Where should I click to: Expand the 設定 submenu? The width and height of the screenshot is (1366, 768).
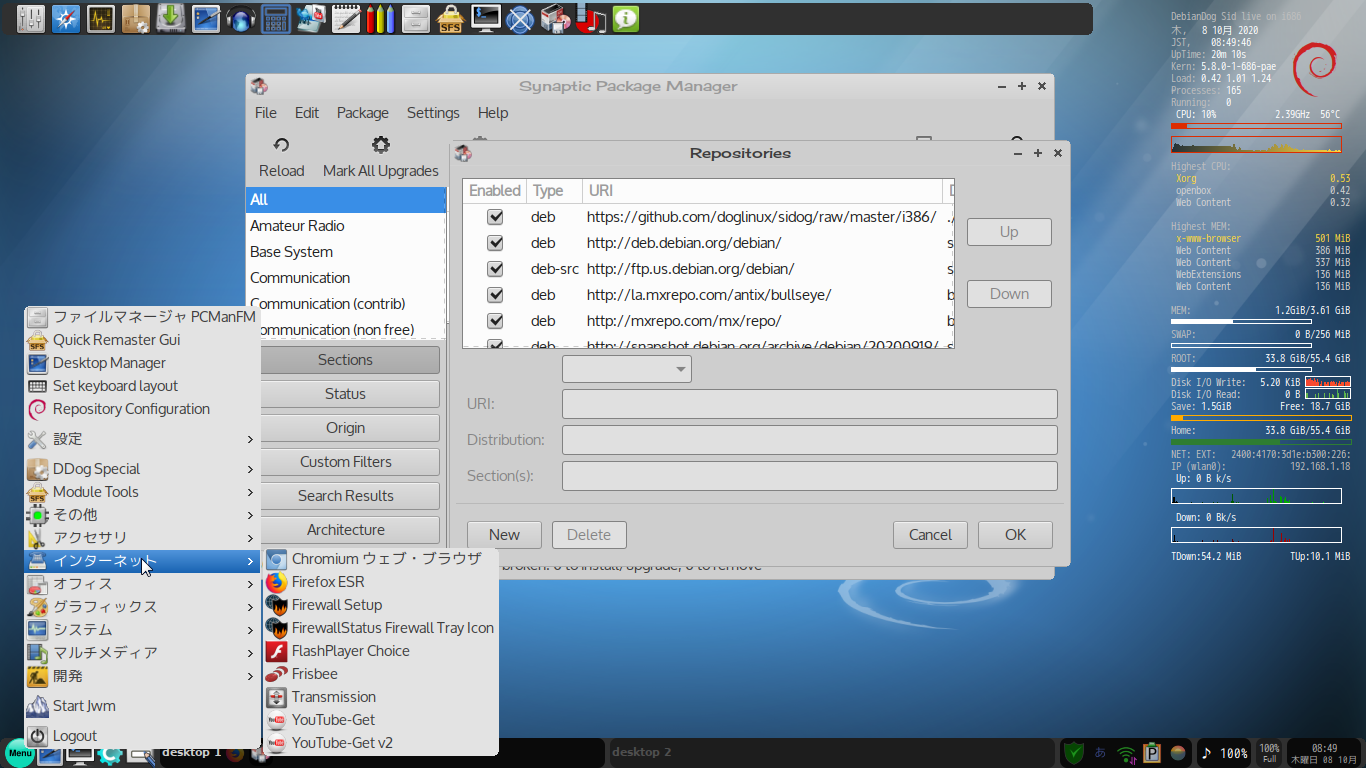click(x=142, y=439)
